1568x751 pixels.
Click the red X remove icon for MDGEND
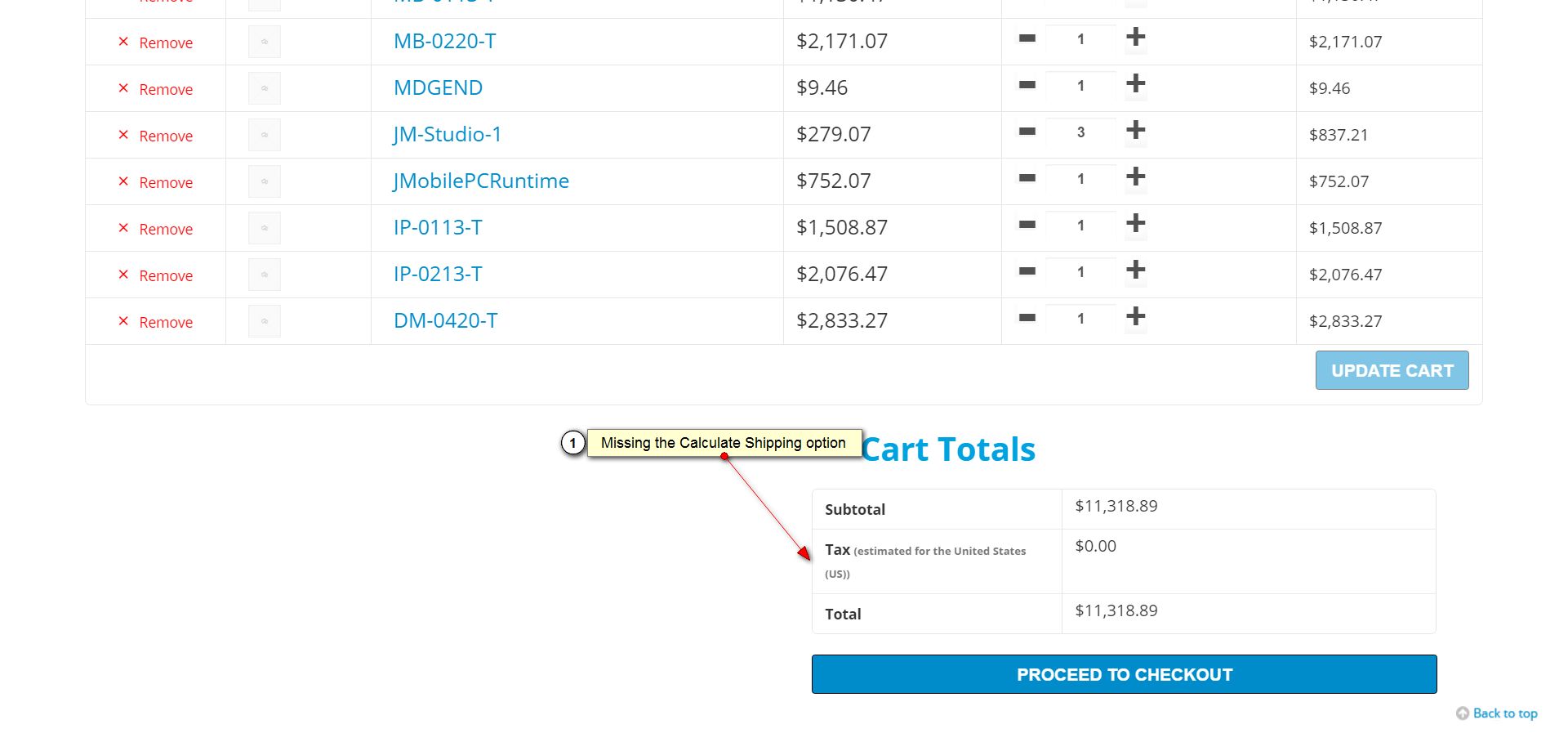123,88
